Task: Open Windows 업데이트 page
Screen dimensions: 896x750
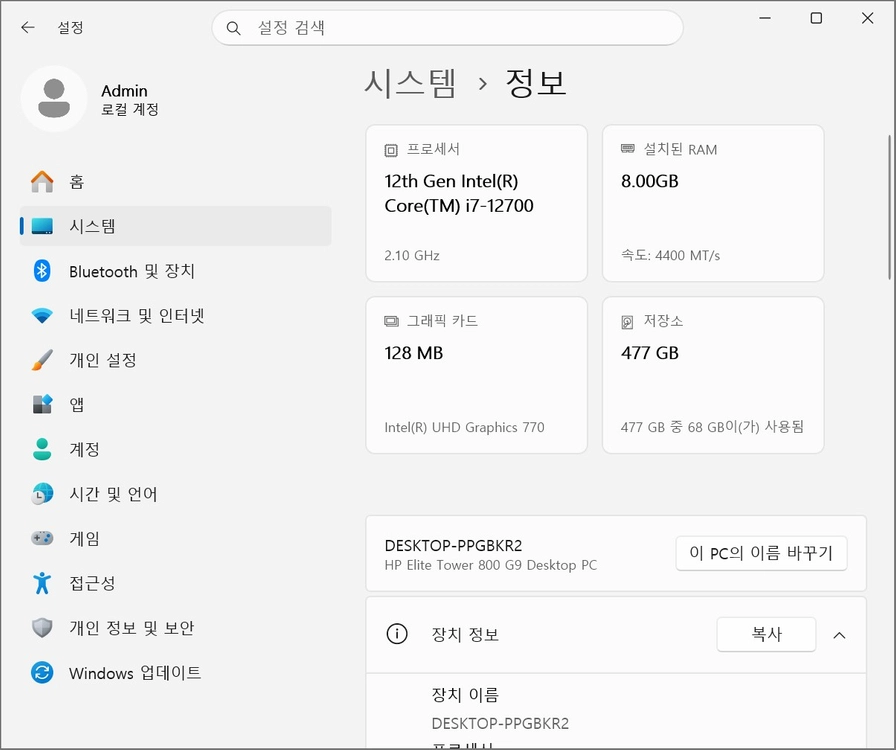Action: (x=175, y=672)
